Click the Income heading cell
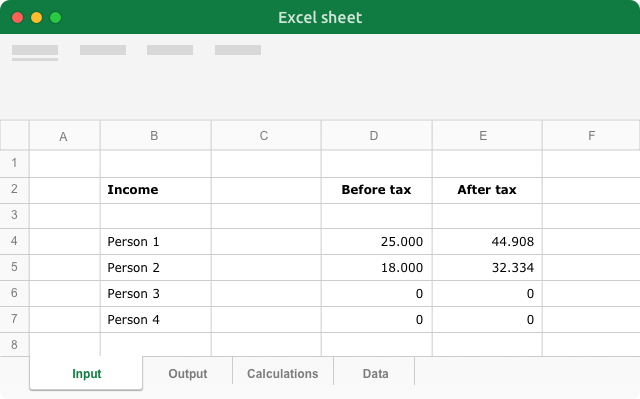The image size is (640, 399). pyautogui.click(x=156, y=190)
